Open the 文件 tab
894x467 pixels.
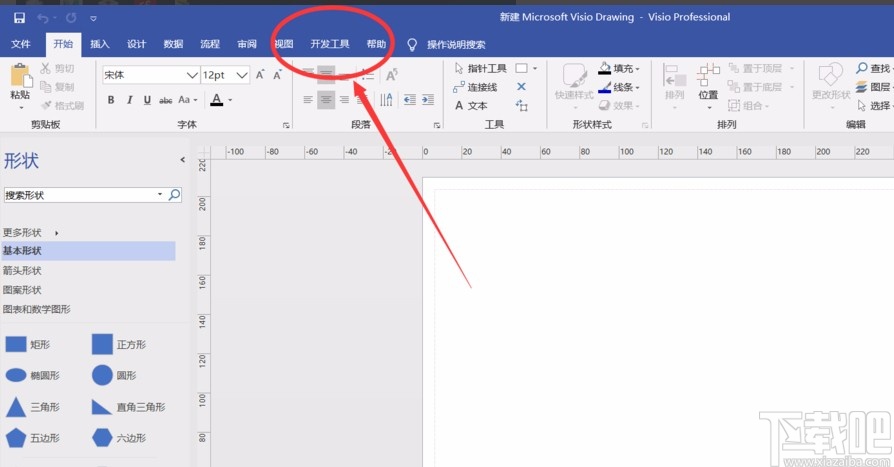21,44
